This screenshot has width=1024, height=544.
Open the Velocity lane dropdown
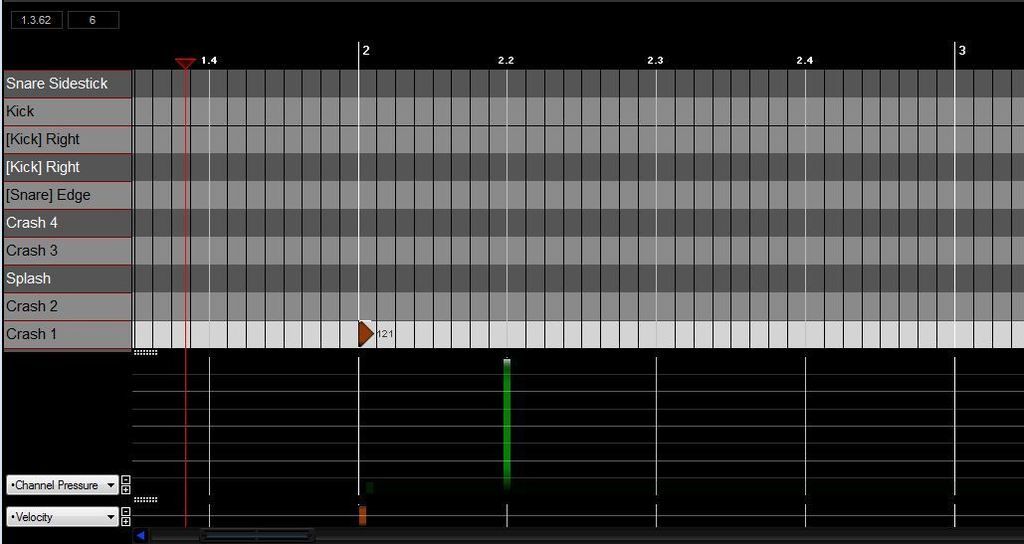(63, 517)
